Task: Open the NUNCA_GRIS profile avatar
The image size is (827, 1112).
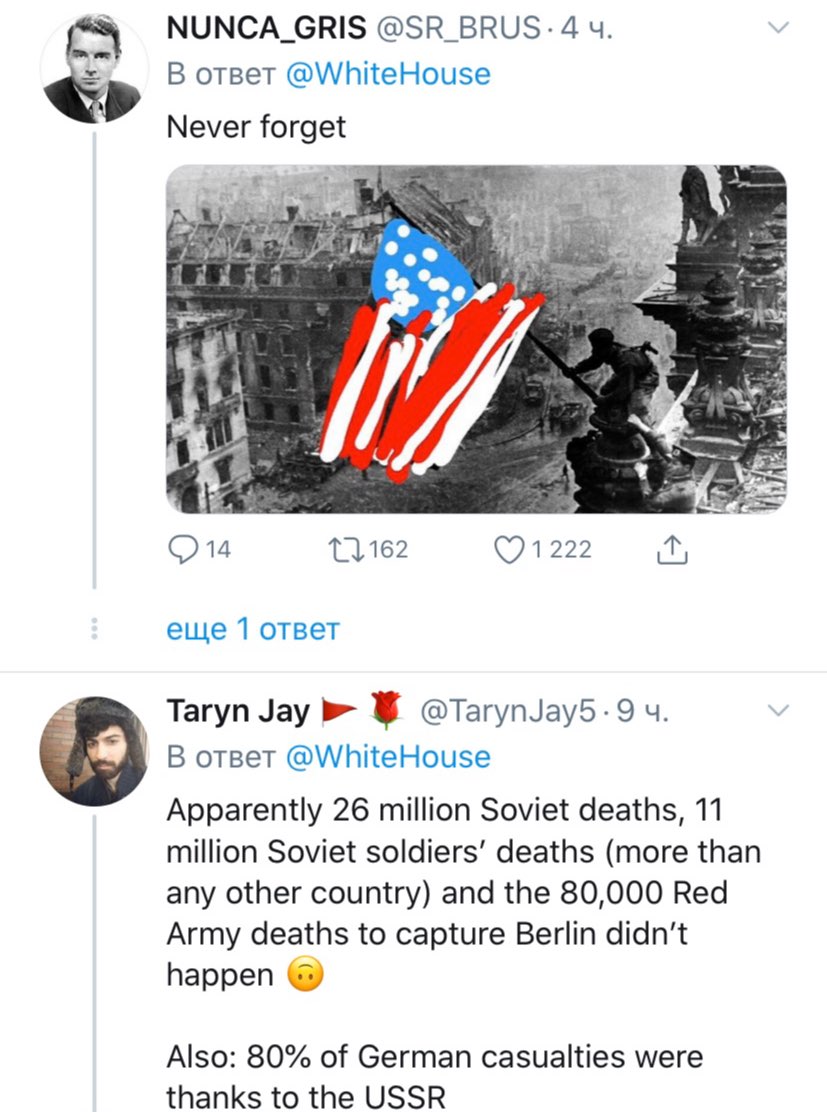Action: coord(94,69)
